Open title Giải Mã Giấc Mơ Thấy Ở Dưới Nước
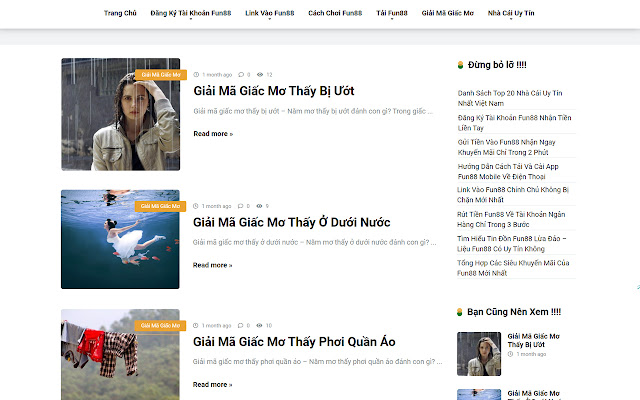The image size is (640, 400). [291, 222]
